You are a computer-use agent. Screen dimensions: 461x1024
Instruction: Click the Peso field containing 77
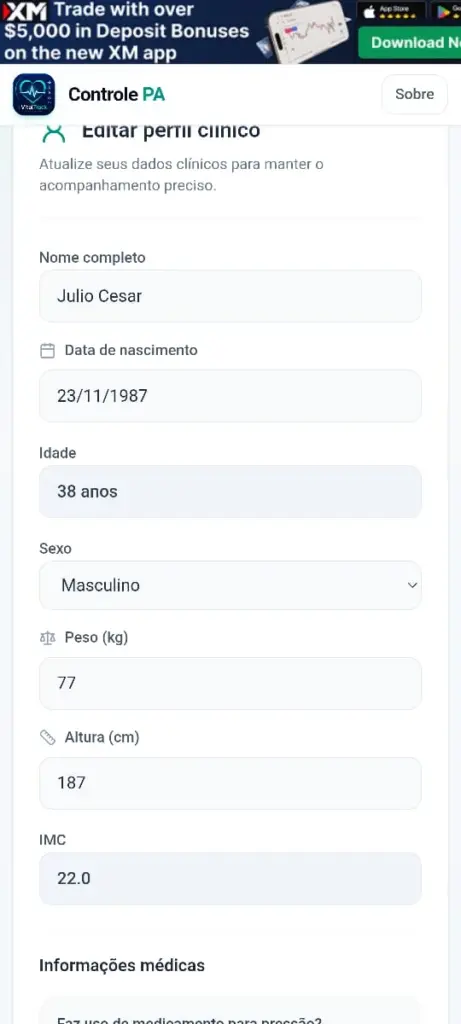coord(230,683)
